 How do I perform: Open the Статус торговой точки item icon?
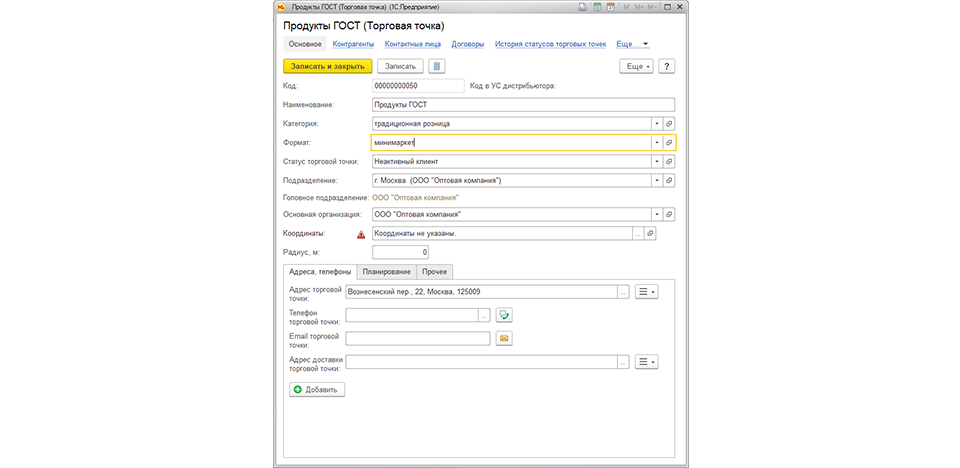tap(669, 162)
